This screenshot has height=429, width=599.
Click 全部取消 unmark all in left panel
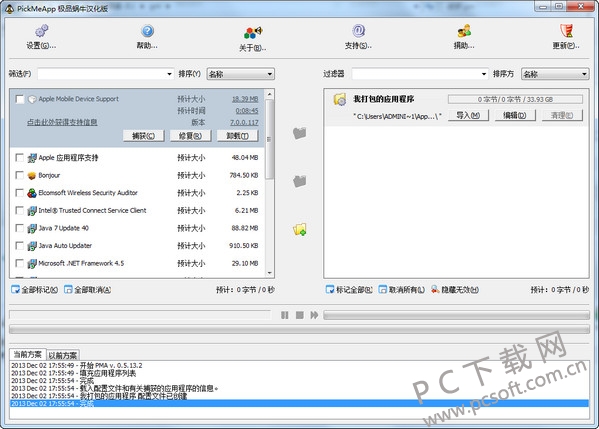coord(87,290)
